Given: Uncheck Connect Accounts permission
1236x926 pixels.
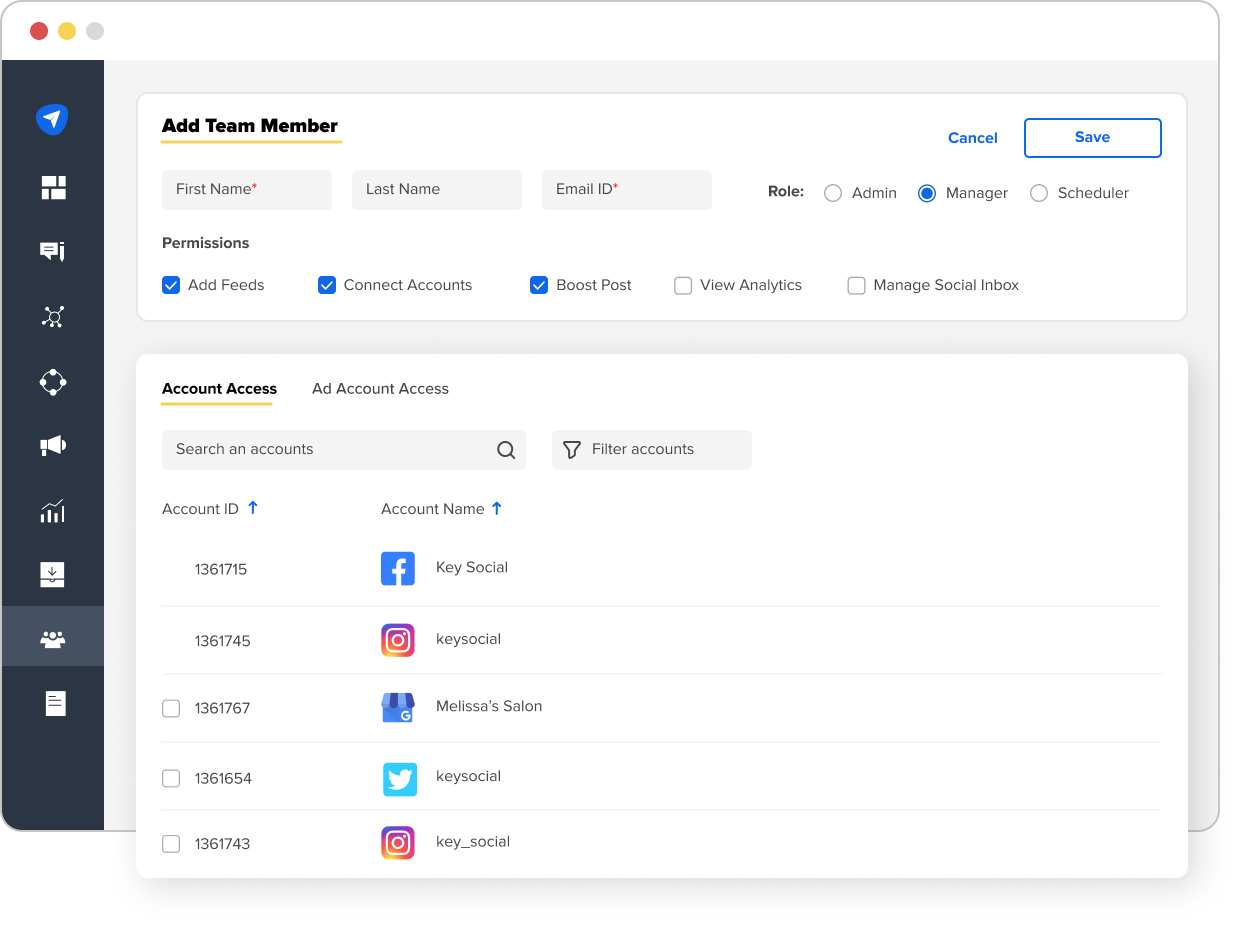Looking at the screenshot, I should (327, 285).
